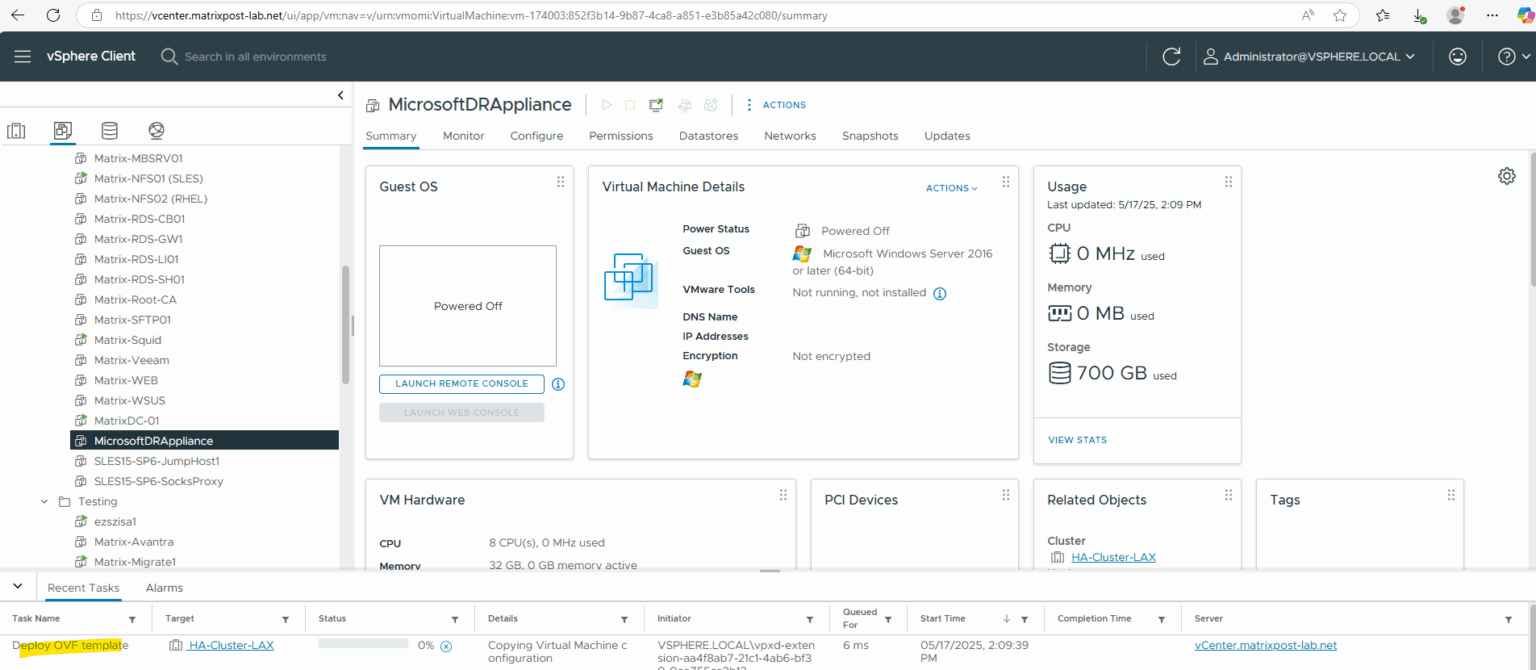Viewport: 1536px width, 670px height.
Task: Click the LAUNCH REMOTE CONSOLE button
Action: tap(461, 383)
